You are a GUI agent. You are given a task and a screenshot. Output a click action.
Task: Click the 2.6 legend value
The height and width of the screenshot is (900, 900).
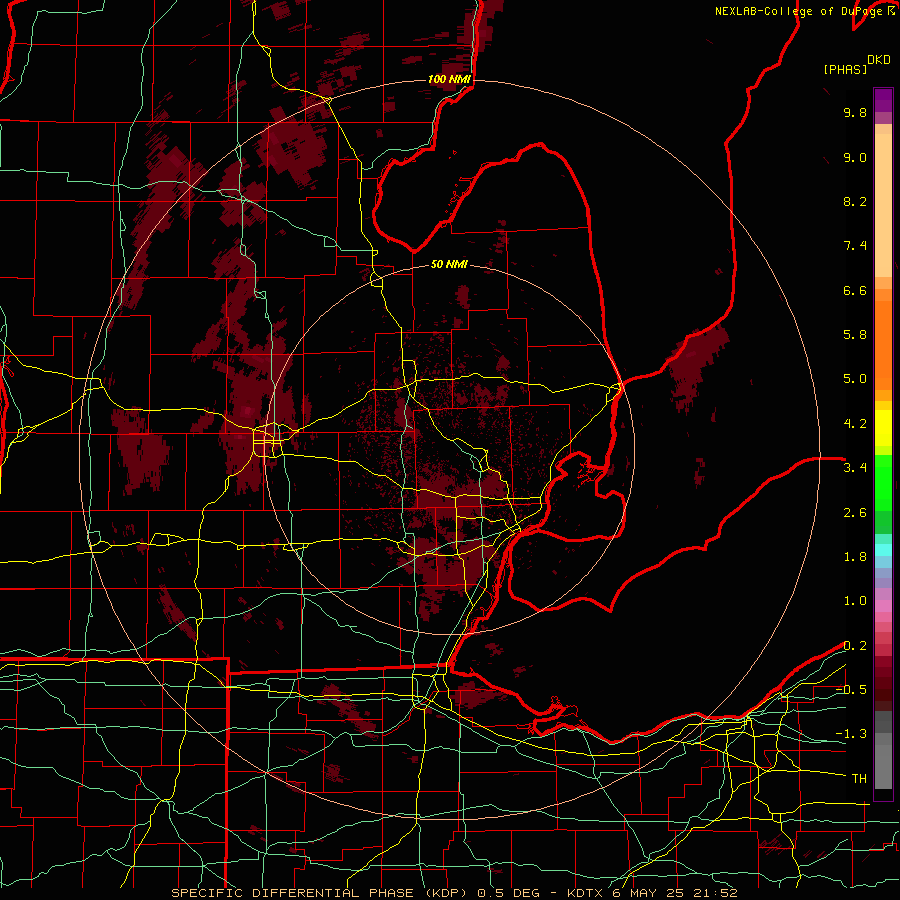855,513
